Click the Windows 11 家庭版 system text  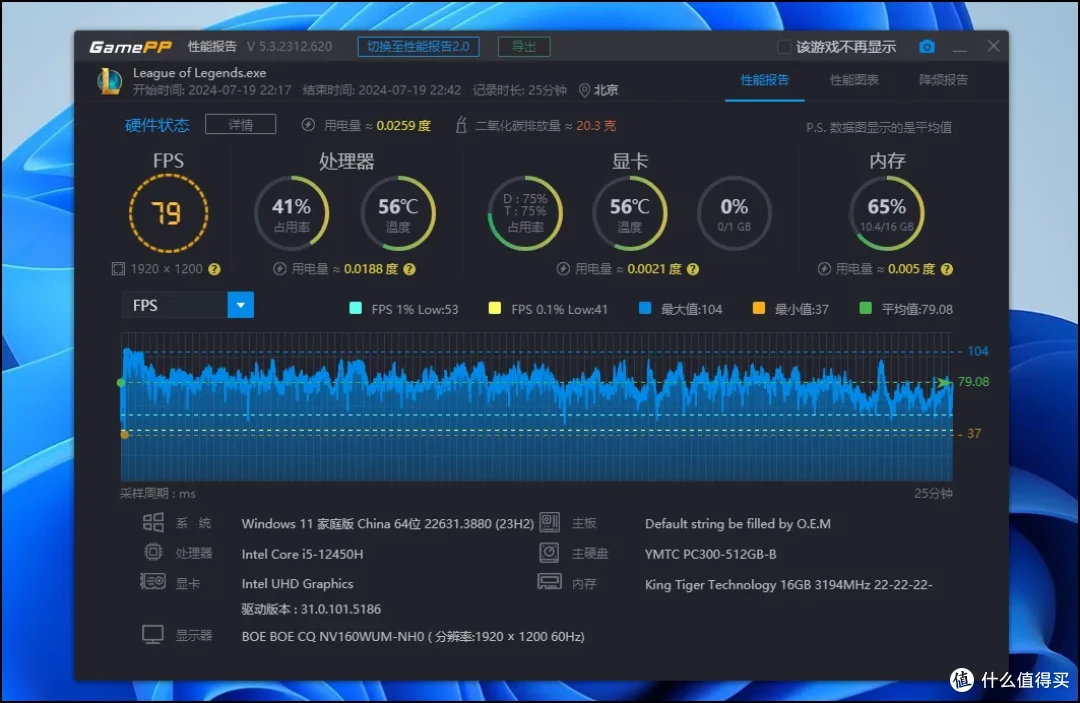coord(387,524)
